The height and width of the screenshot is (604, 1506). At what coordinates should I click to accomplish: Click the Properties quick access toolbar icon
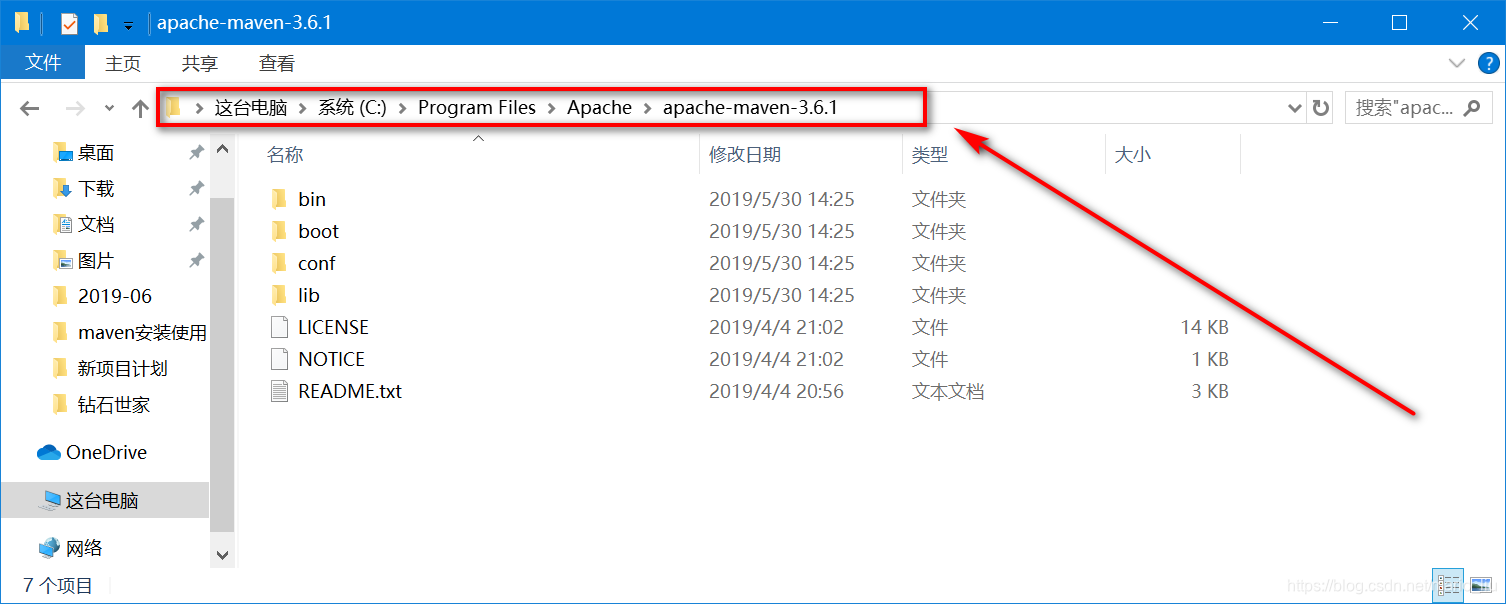click(x=68, y=23)
